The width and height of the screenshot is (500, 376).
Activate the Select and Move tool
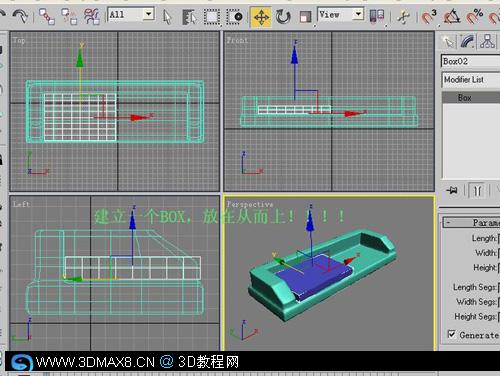[x=261, y=17]
